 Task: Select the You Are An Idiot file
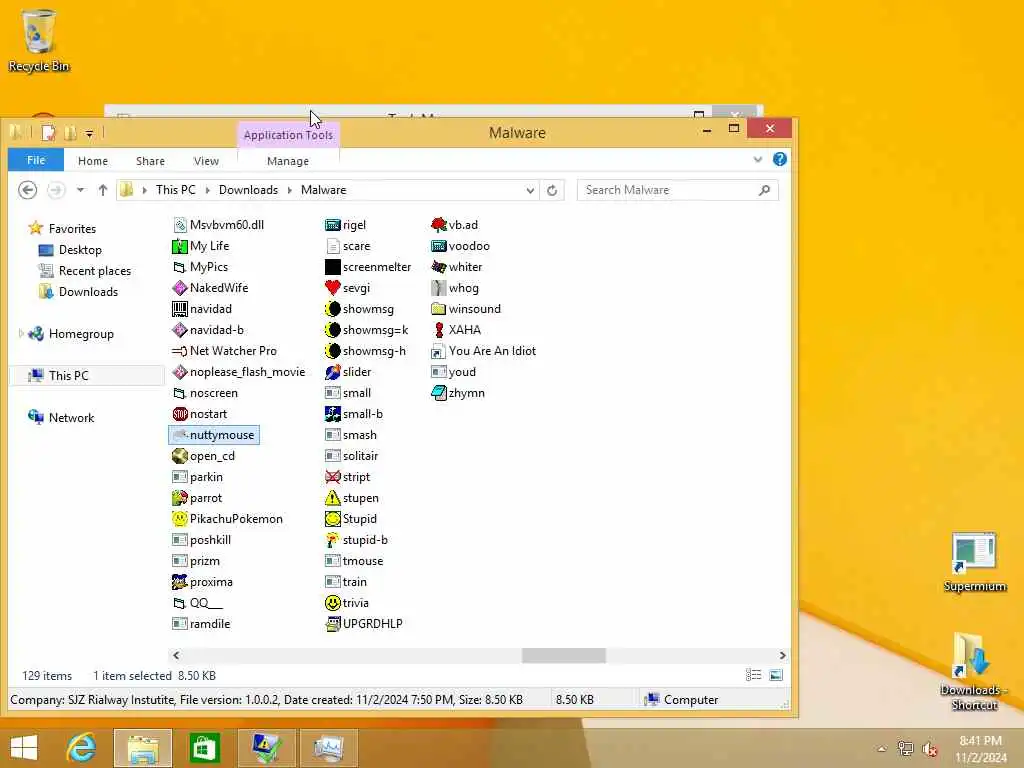coord(483,351)
